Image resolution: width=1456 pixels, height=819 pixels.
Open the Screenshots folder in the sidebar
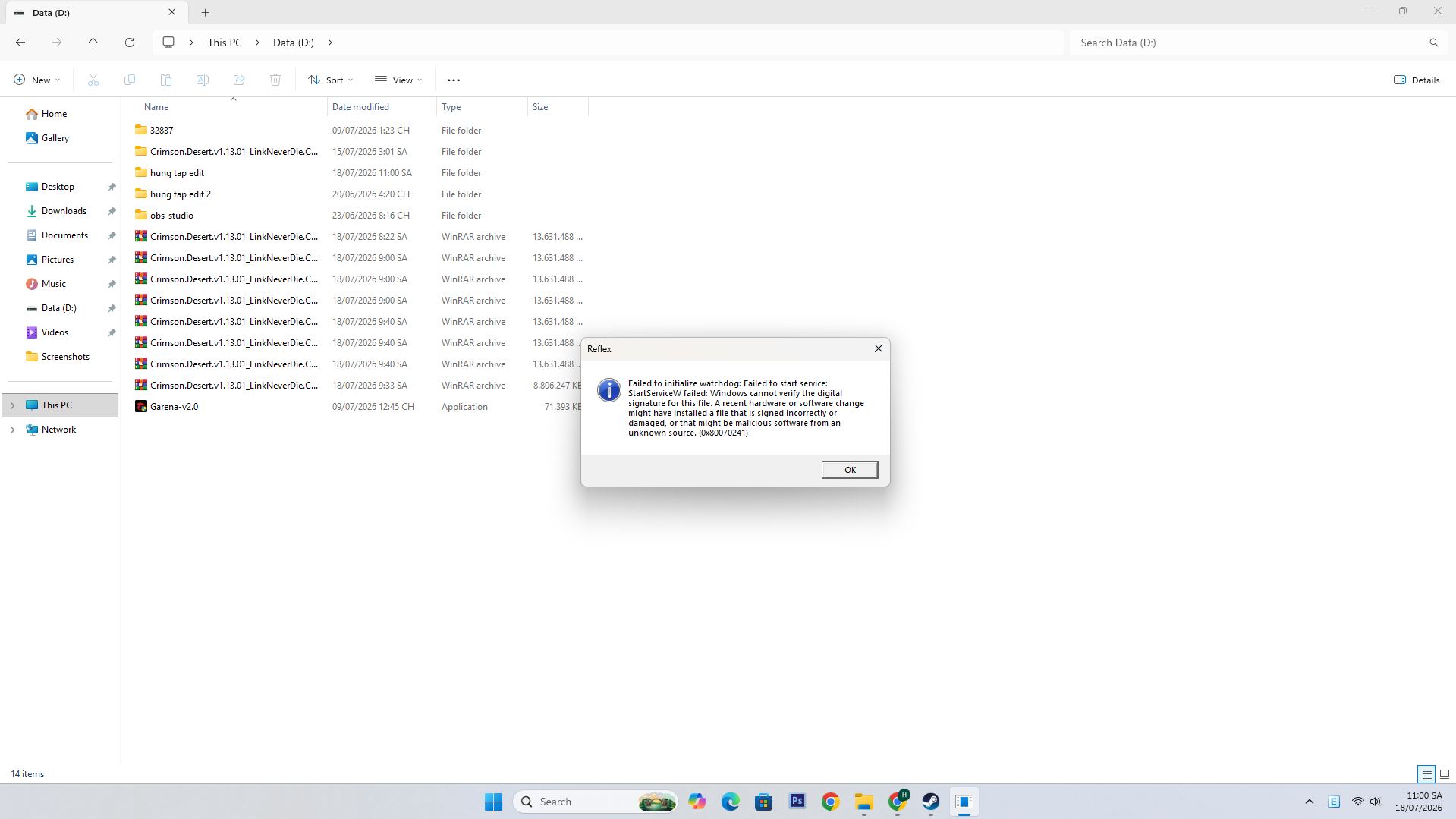[65, 357]
